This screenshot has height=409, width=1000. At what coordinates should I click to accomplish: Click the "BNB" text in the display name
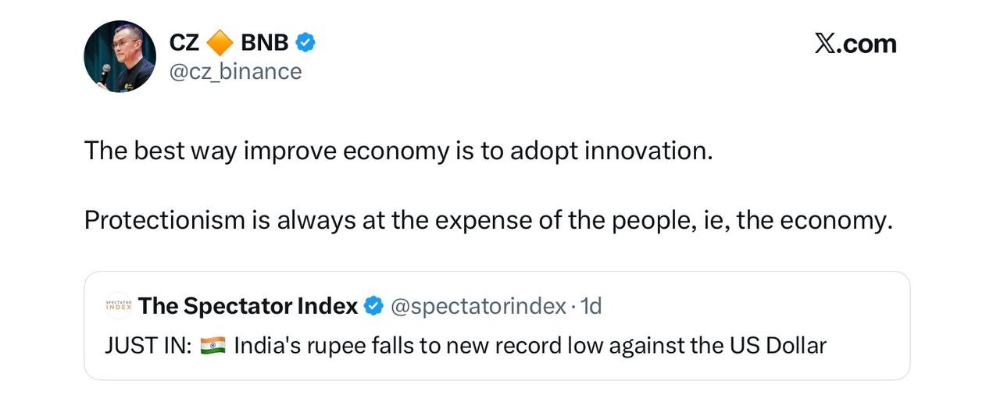pyautogui.click(x=264, y=43)
